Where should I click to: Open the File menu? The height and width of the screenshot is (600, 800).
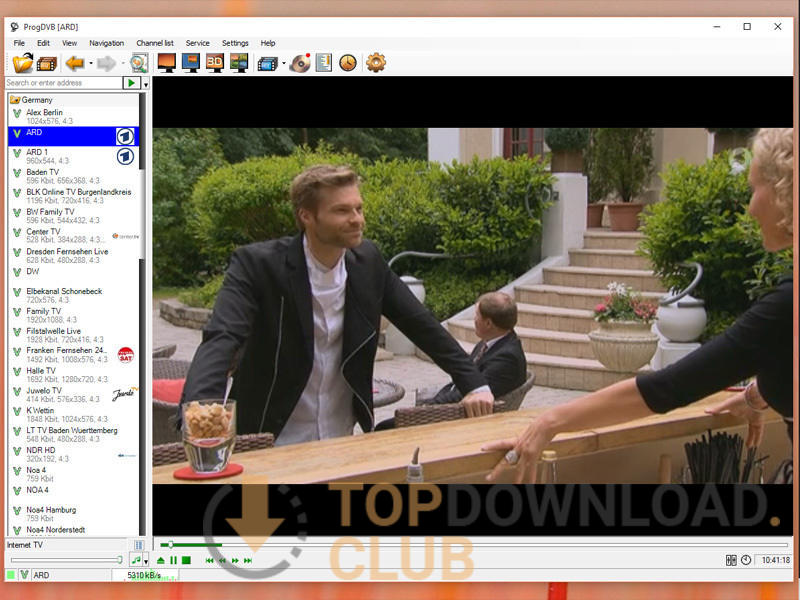[x=19, y=43]
